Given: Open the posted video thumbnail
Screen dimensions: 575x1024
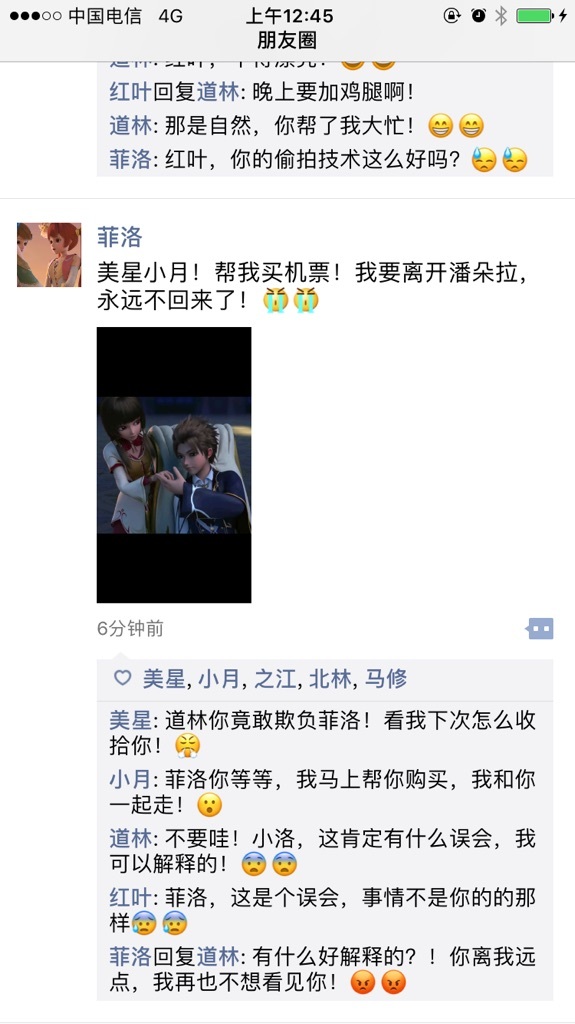Looking at the screenshot, I should tap(174, 465).
